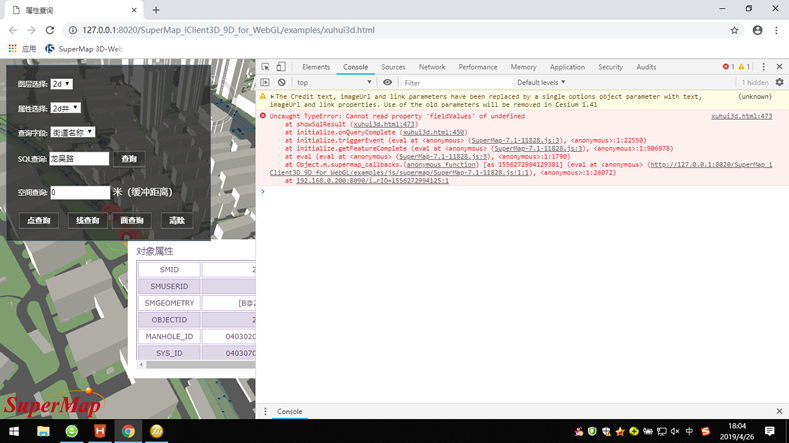Switch to the Elements tab
Image resolution: width=789 pixels, height=443 pixels.
click(316, 67)
